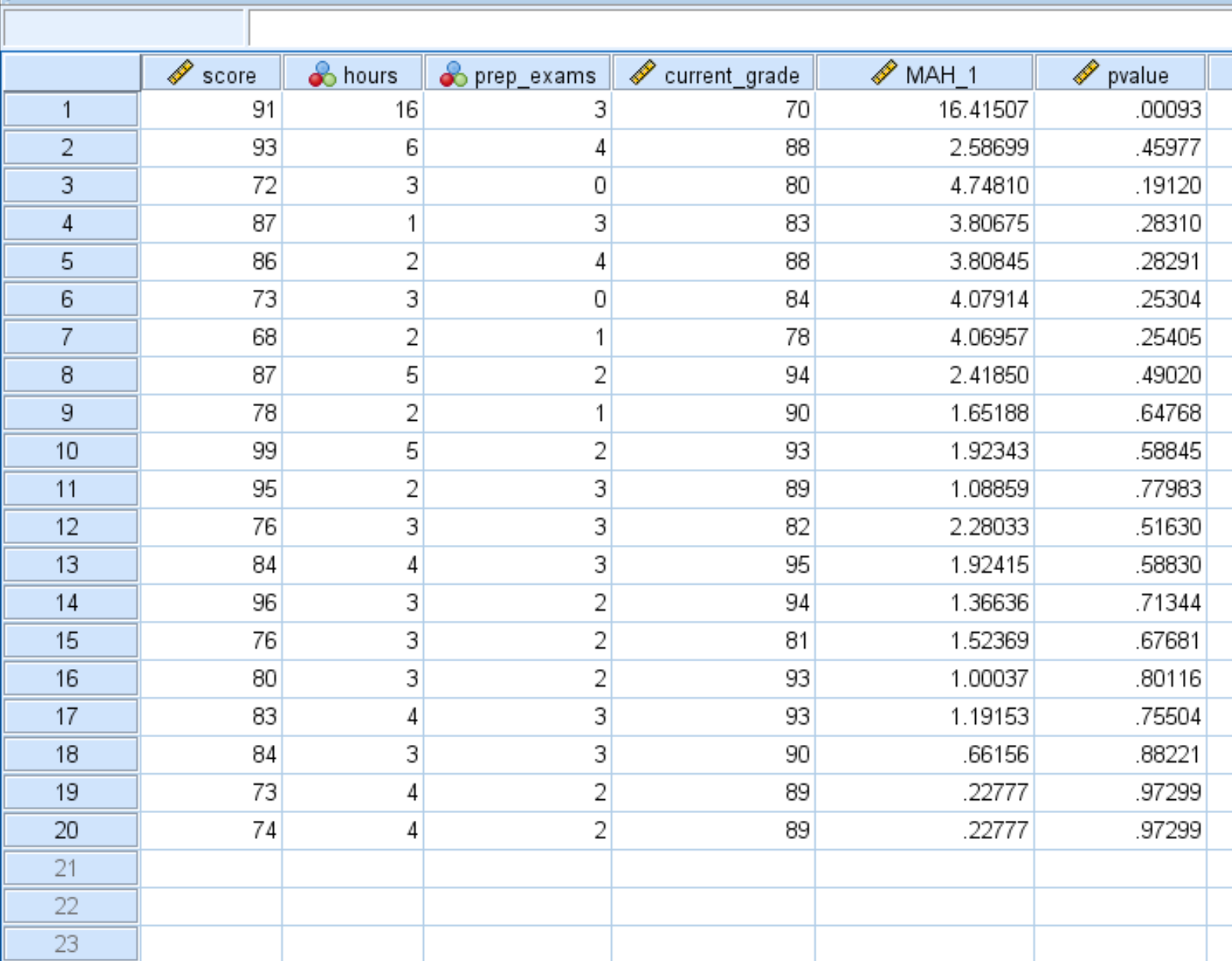Click score cell 74 in row 20
This screenshot has height=961, width=1232.
pos(212,830)
